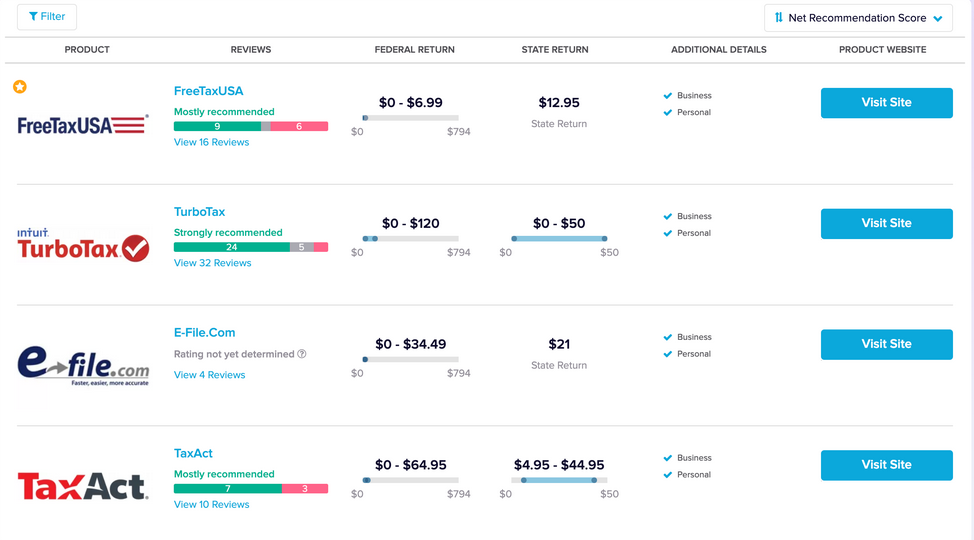
Task: Click the $0 - $120 federal price
Action: click(411, 223)
